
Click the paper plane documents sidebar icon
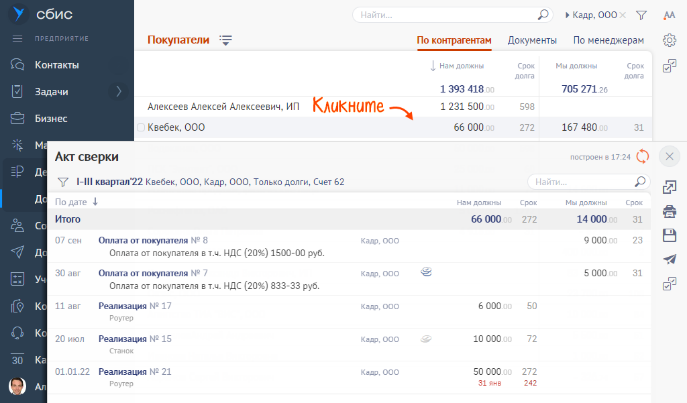click(17, 252)
